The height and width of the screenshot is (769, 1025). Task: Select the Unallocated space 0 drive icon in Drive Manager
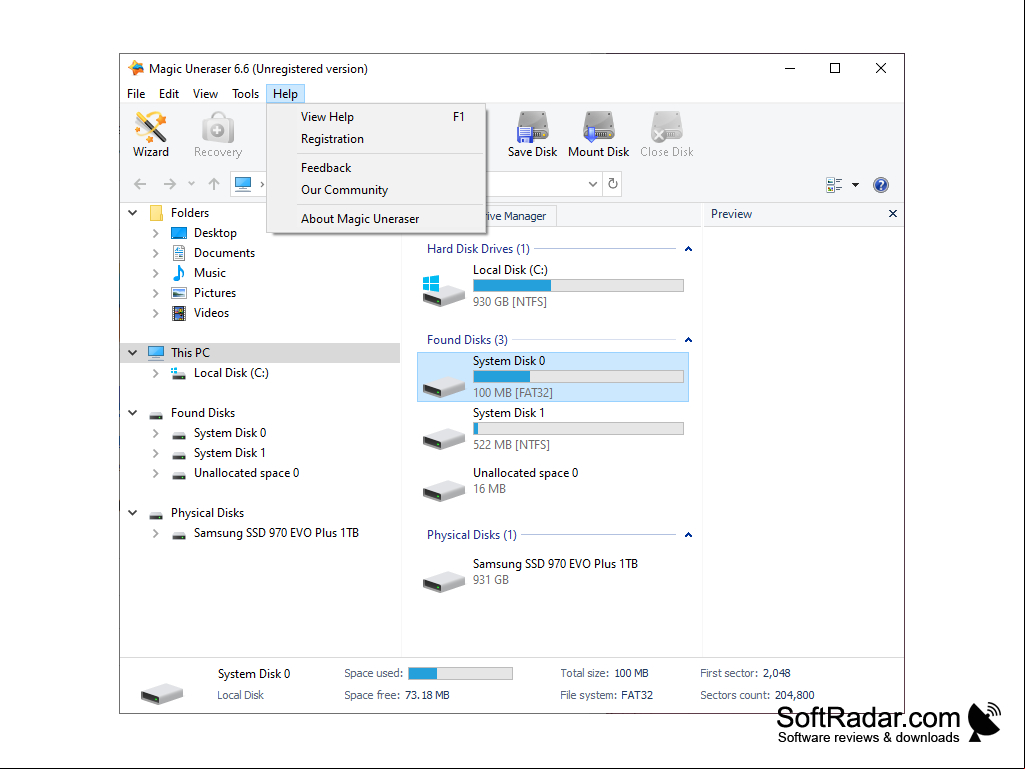tap(443, 490)
